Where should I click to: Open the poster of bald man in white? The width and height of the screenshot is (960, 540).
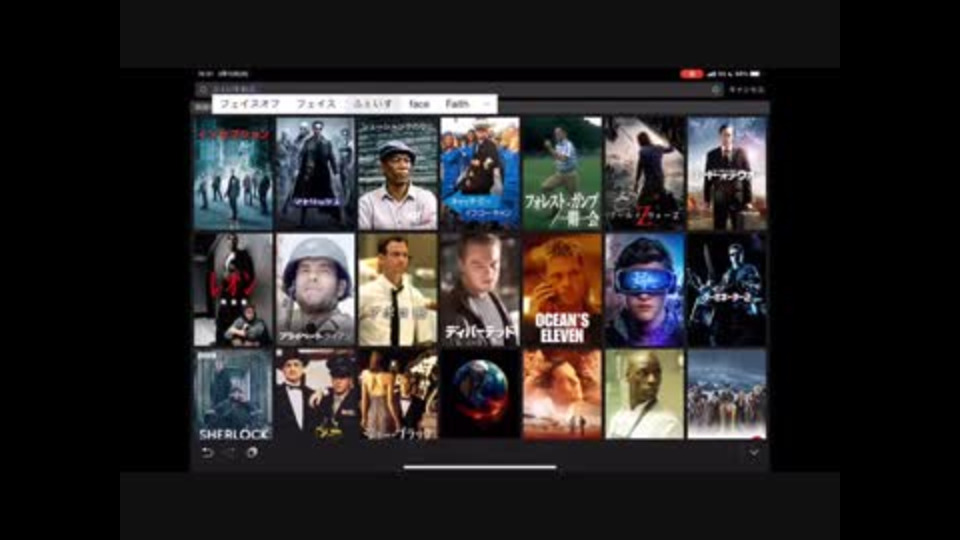(x=644, y=394)
